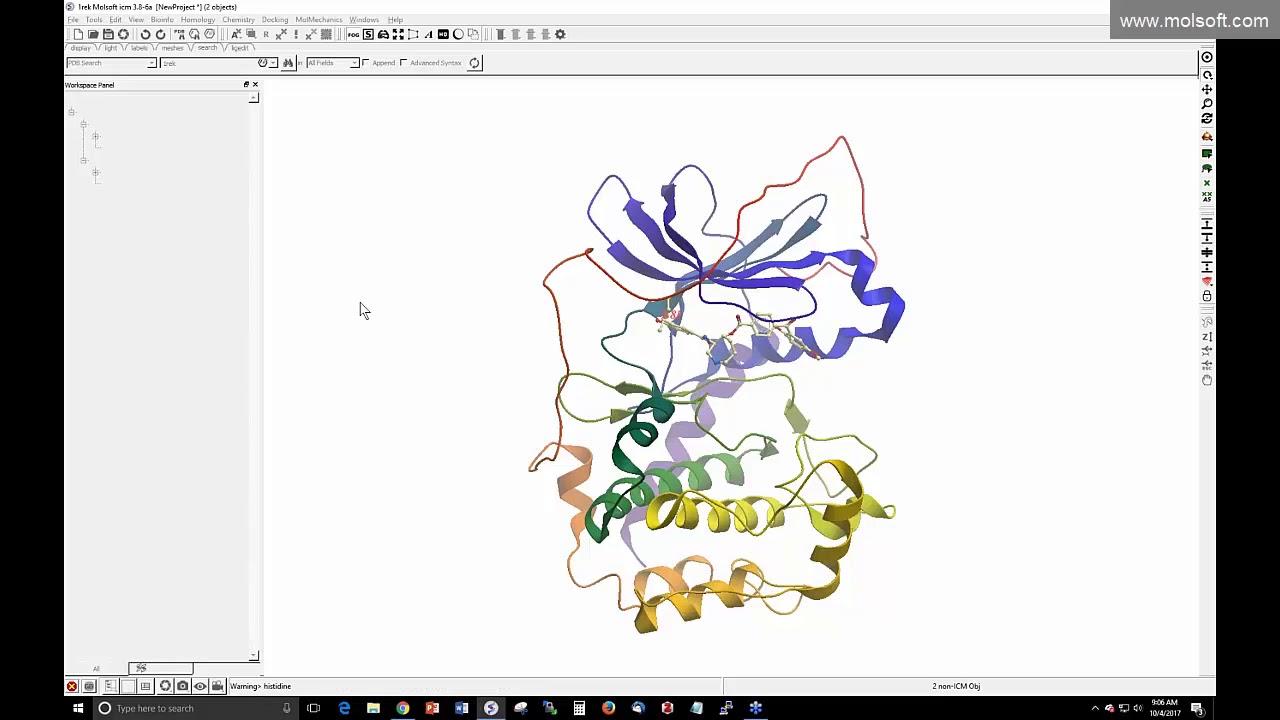Screen dimensions: 1280x720
Task: Click the Save project disk icon
Action: coord(108,34)
